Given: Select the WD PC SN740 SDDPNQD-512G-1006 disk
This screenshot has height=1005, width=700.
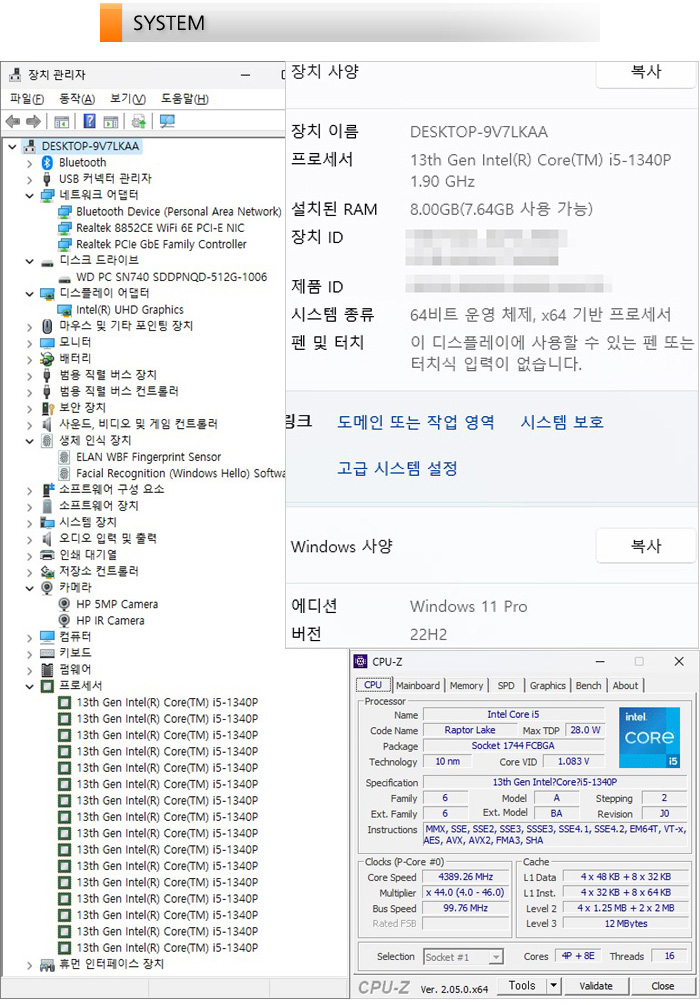Looking at the screenshot, I should pos(171,277).
